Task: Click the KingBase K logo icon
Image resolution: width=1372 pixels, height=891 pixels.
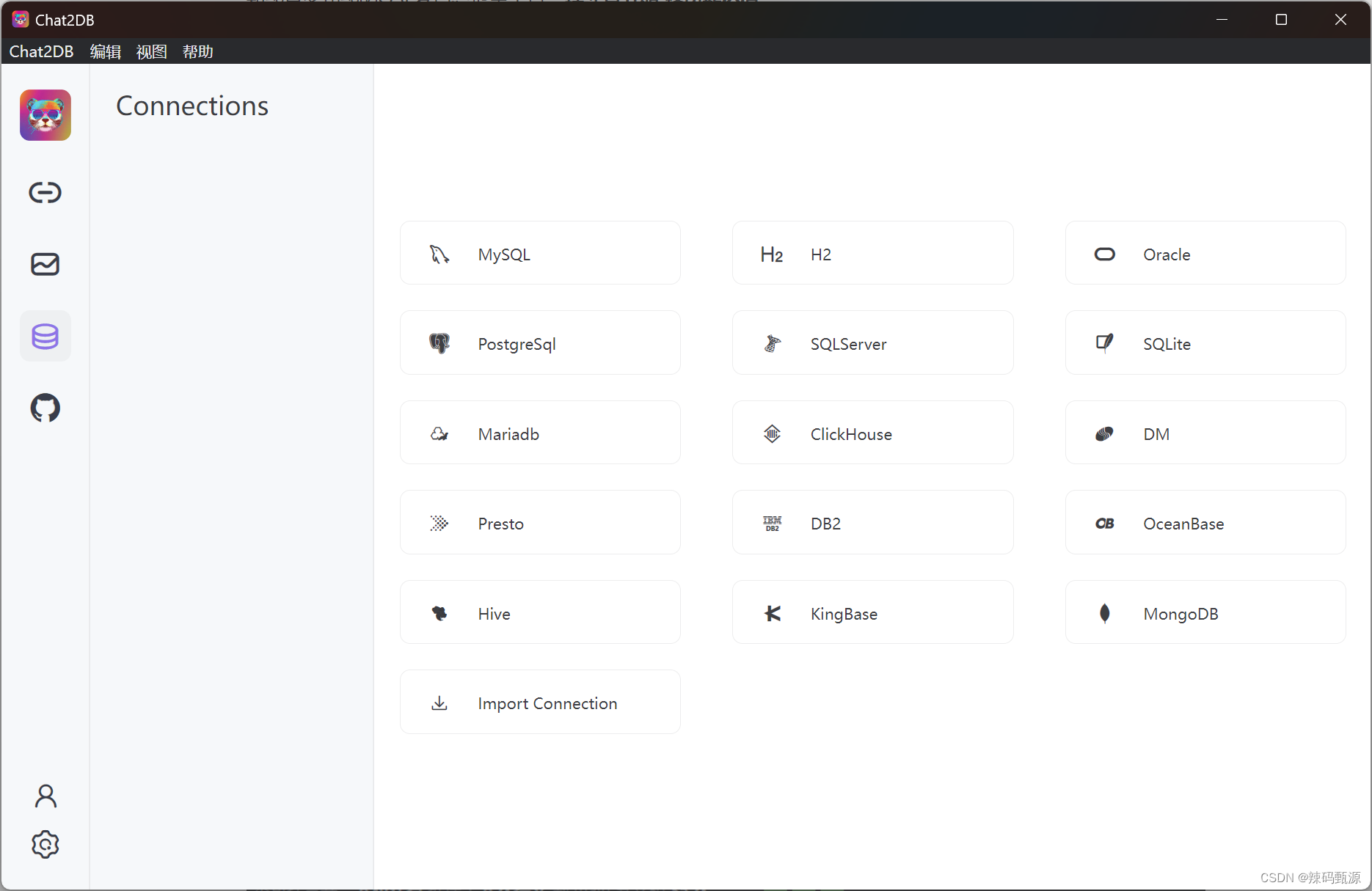Action: point(772,613)
